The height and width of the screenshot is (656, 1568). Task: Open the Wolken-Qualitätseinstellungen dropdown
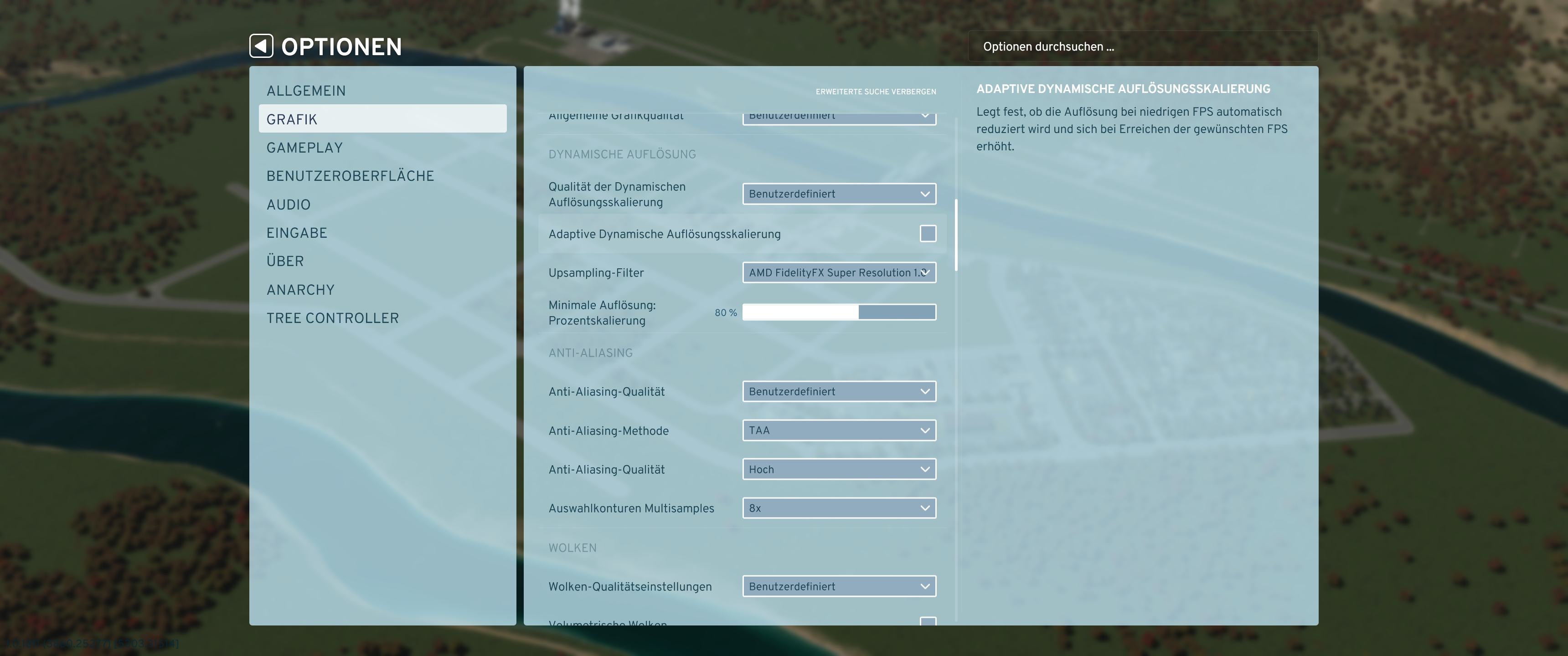click(840, 586)
